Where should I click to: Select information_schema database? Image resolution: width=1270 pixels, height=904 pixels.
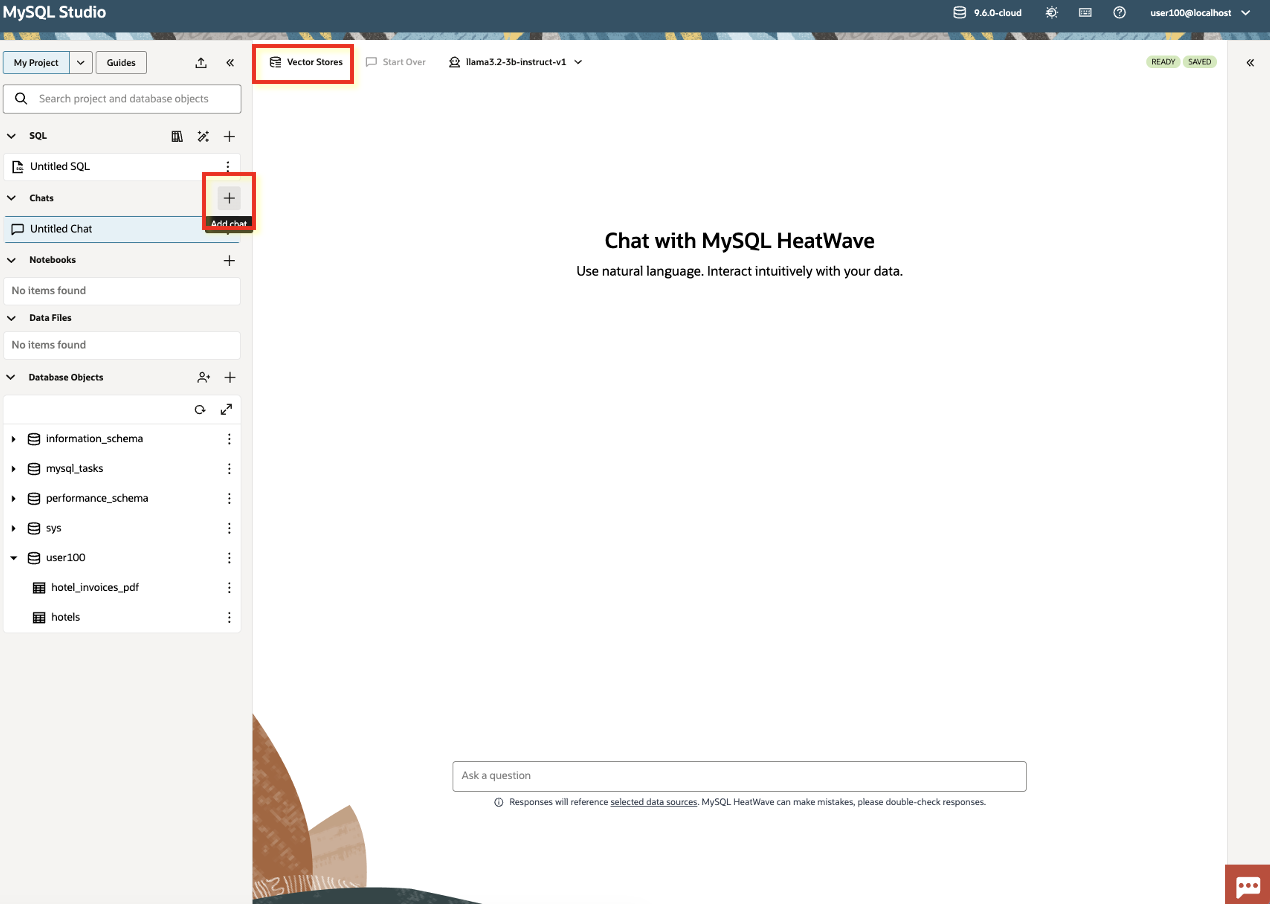click(x=94, y=439)
